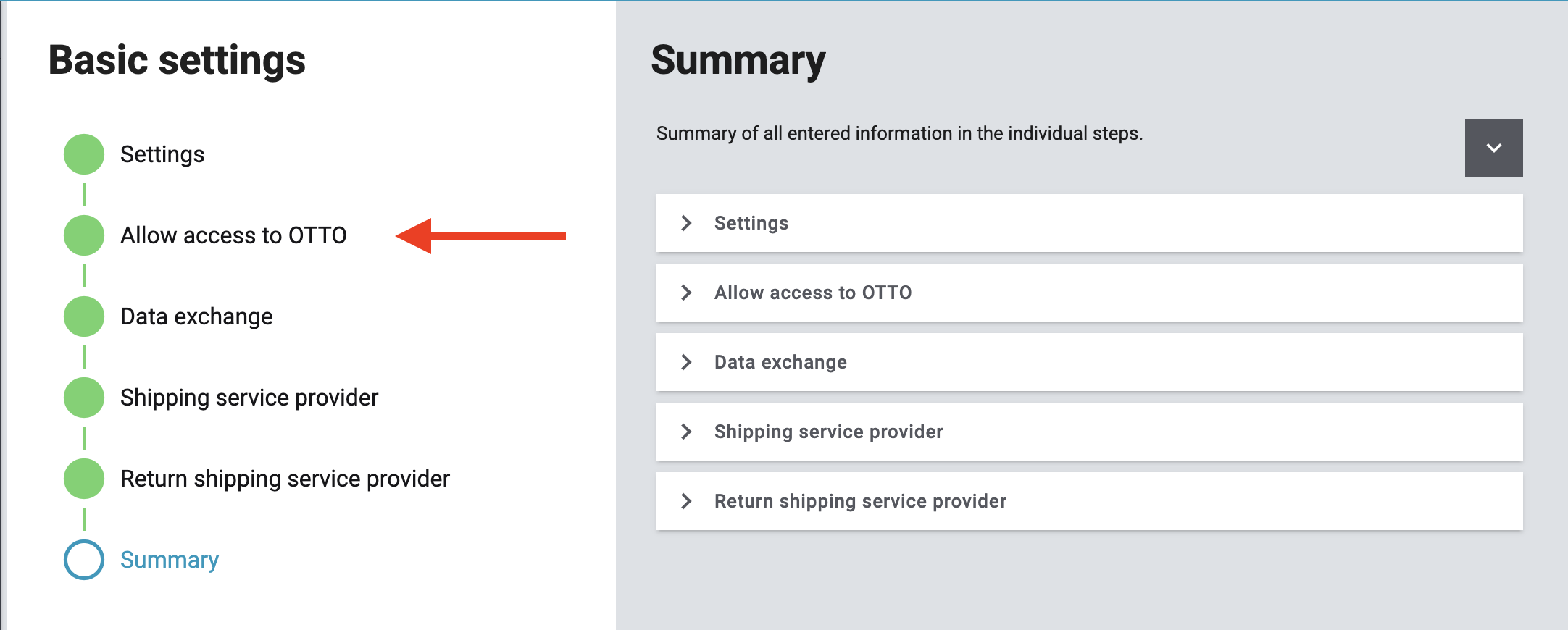Click the green Allow access to OTTO circle
The image size is (1568, 630).
click(x=84, y=235)
